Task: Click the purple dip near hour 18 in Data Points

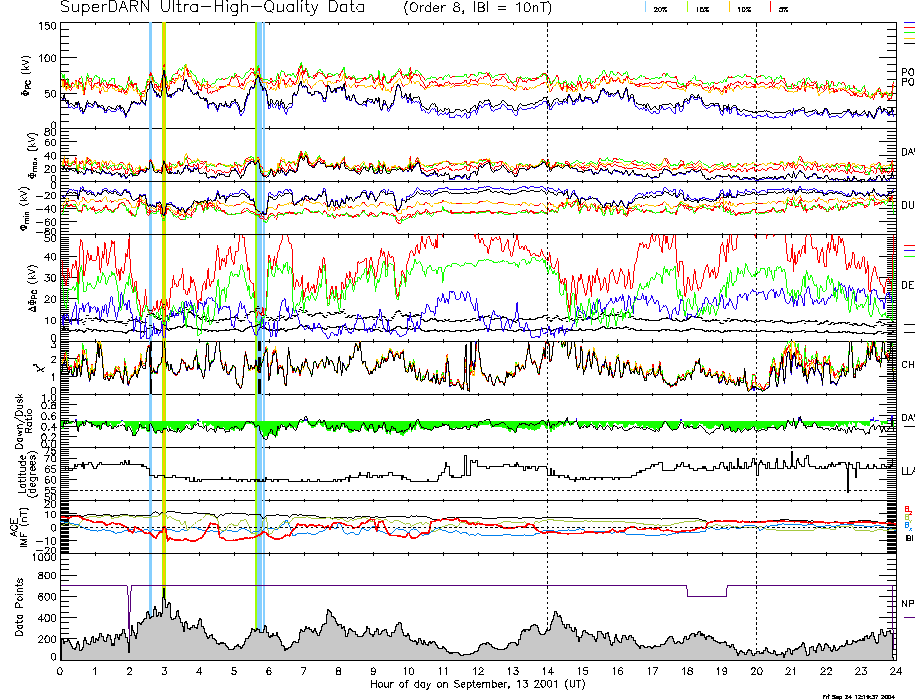Action: pyautogui.click(x=706, y=596)
